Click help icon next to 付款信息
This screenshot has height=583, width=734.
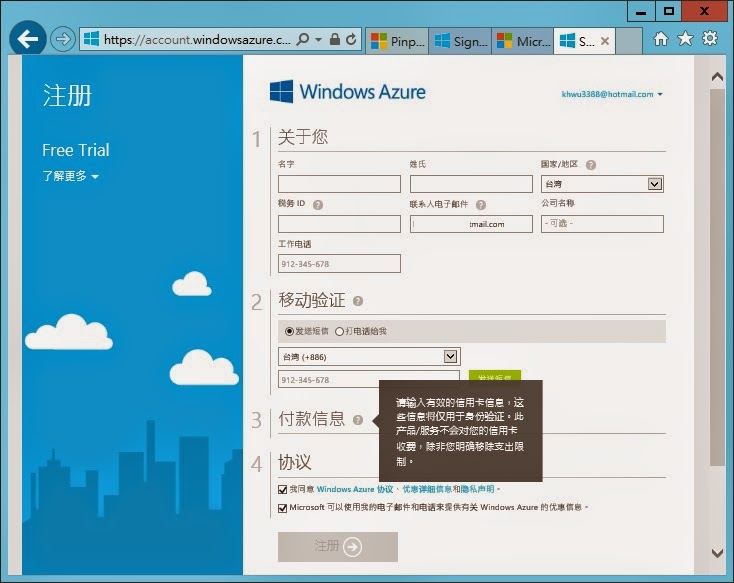[358, 420]
